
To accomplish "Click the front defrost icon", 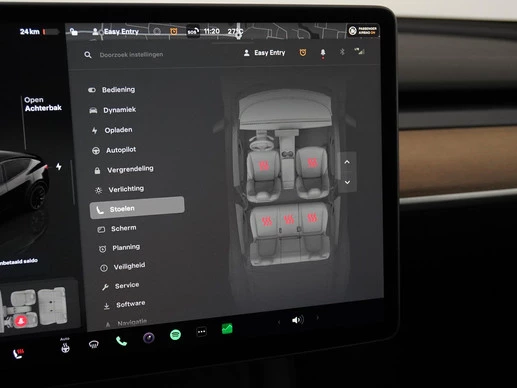I will pyautogui.click(x=94, y=344).
